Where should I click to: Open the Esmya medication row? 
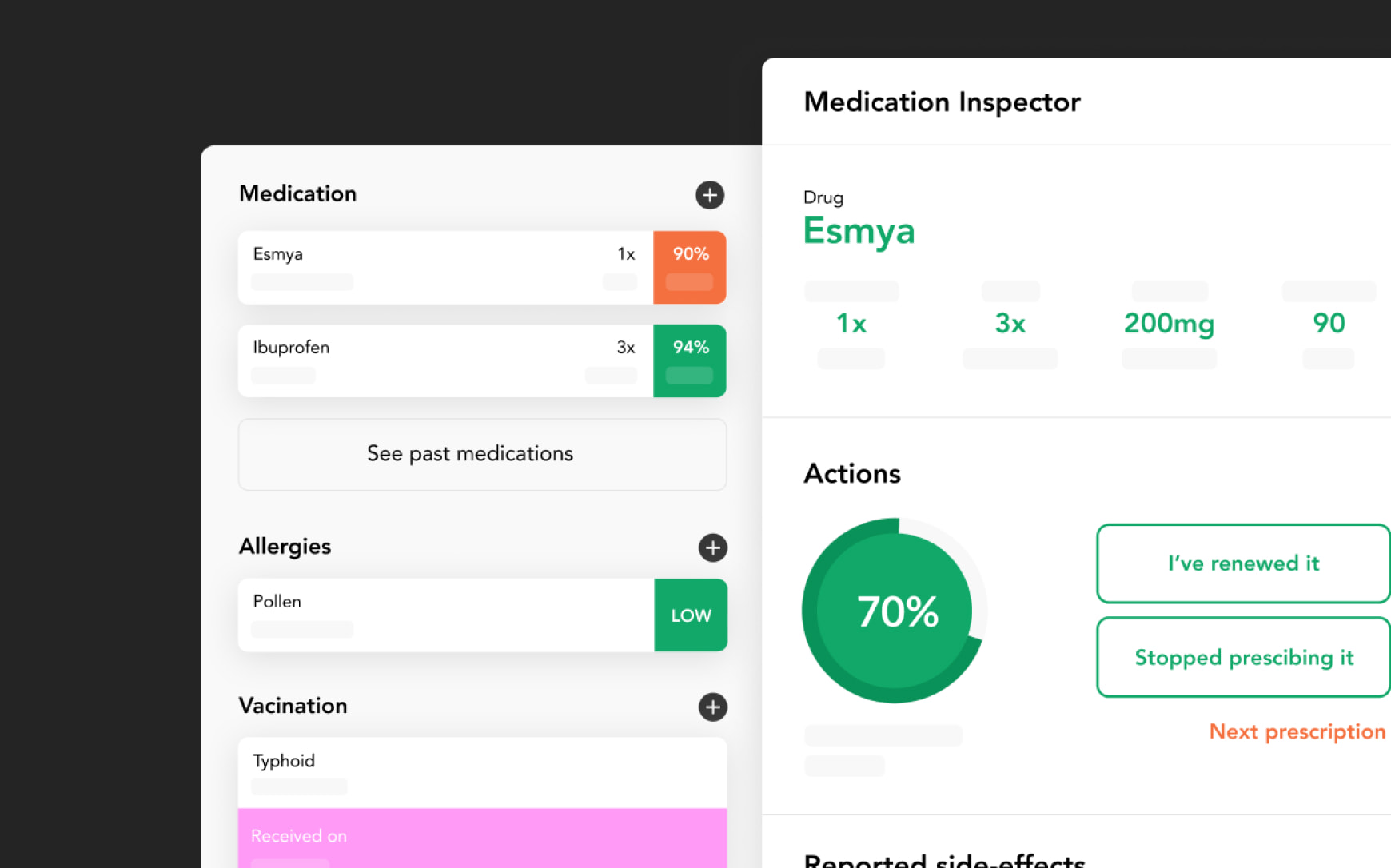444,267
